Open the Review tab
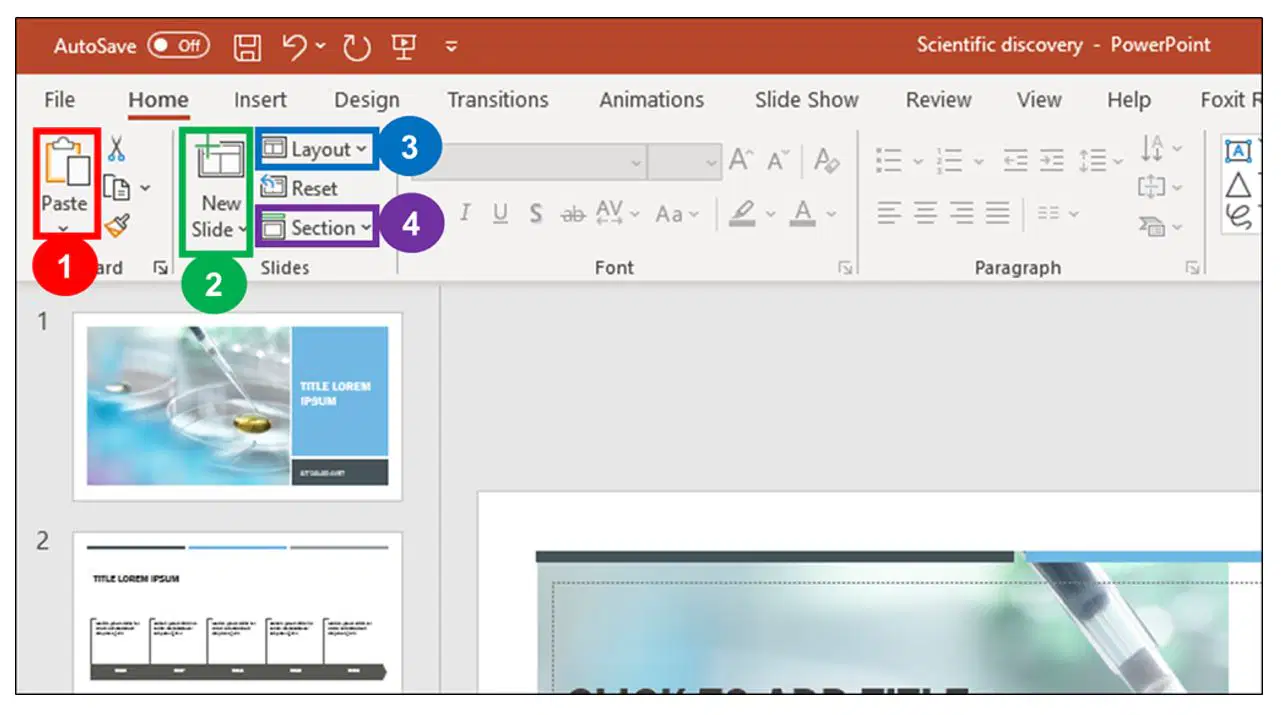 pos(939,100)
